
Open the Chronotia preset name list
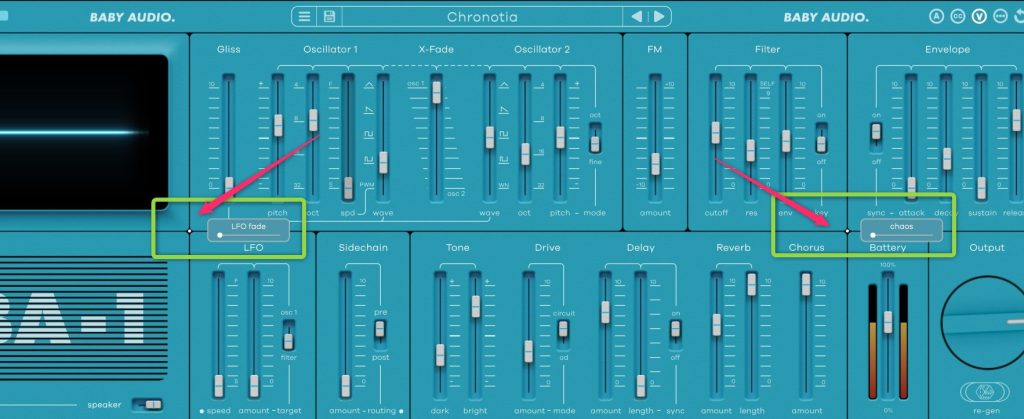click(x=483, y=16)
